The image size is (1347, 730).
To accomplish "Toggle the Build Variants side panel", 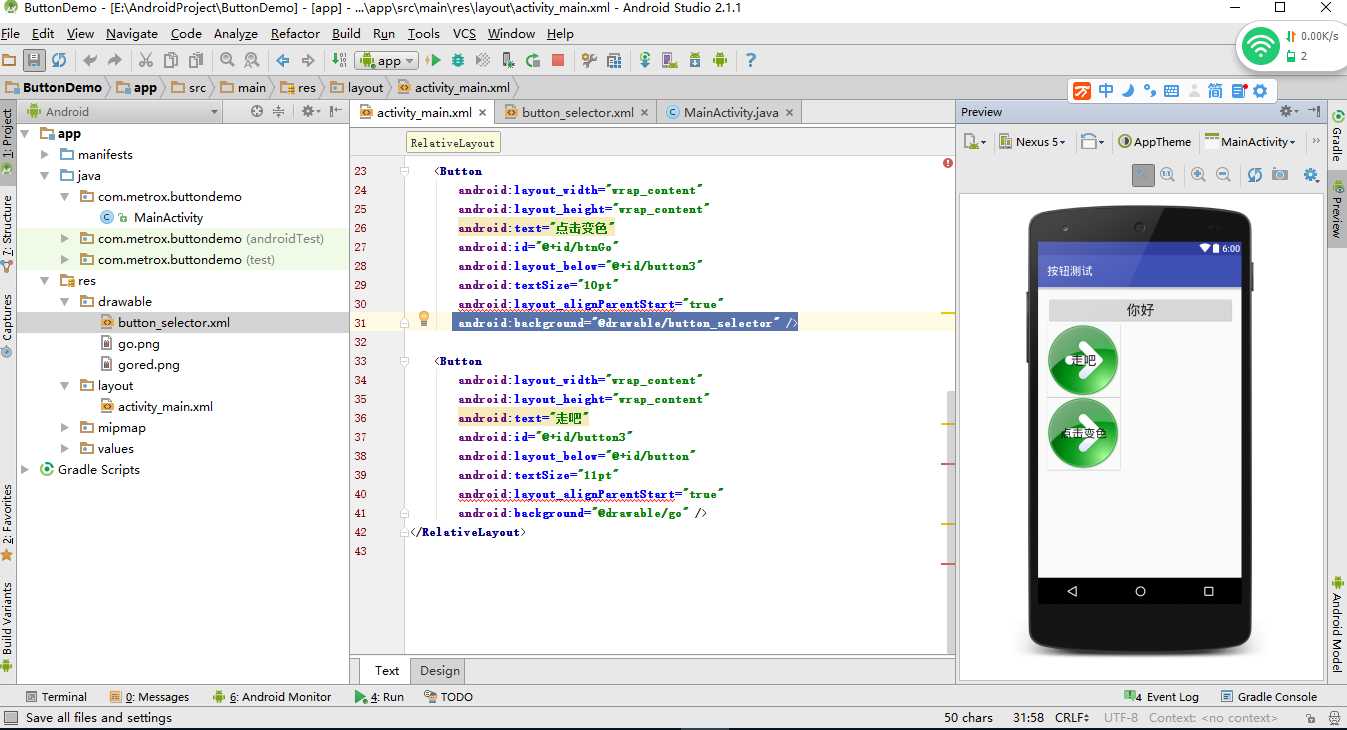I will [8, 625].
